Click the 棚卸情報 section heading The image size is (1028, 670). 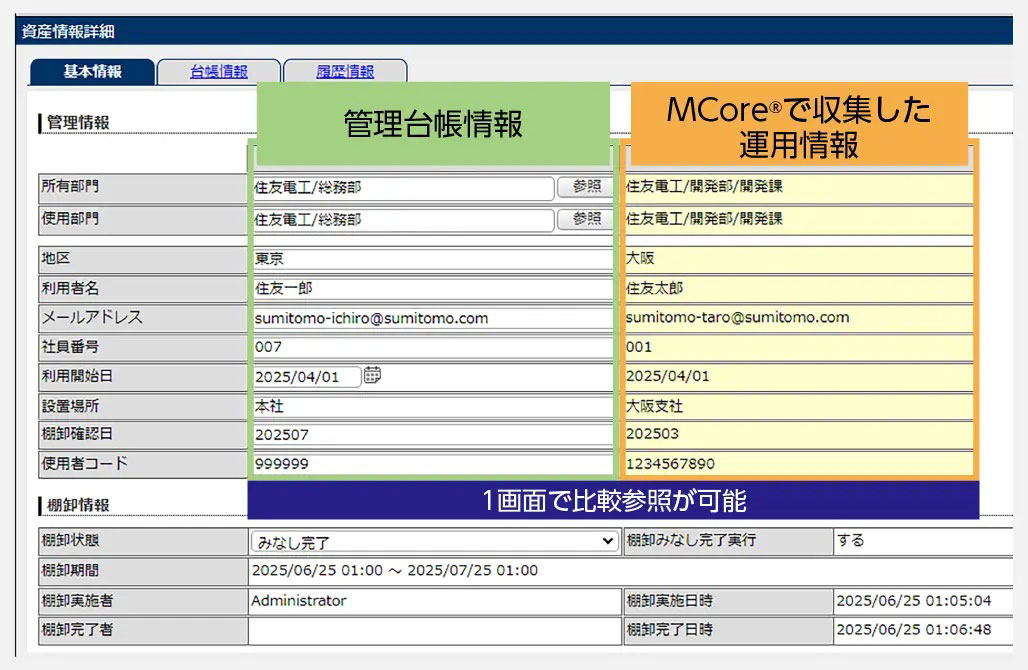(x=77, y=505)
